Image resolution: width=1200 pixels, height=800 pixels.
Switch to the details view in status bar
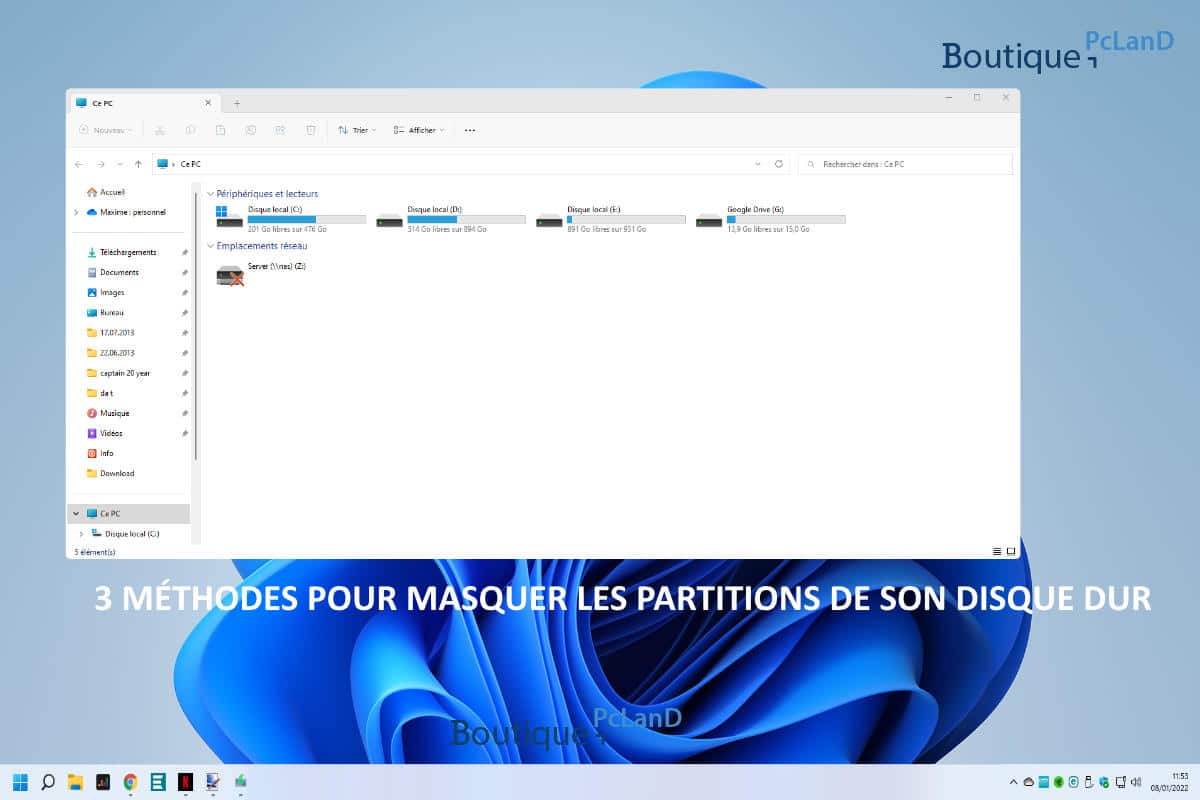point(997,551)
